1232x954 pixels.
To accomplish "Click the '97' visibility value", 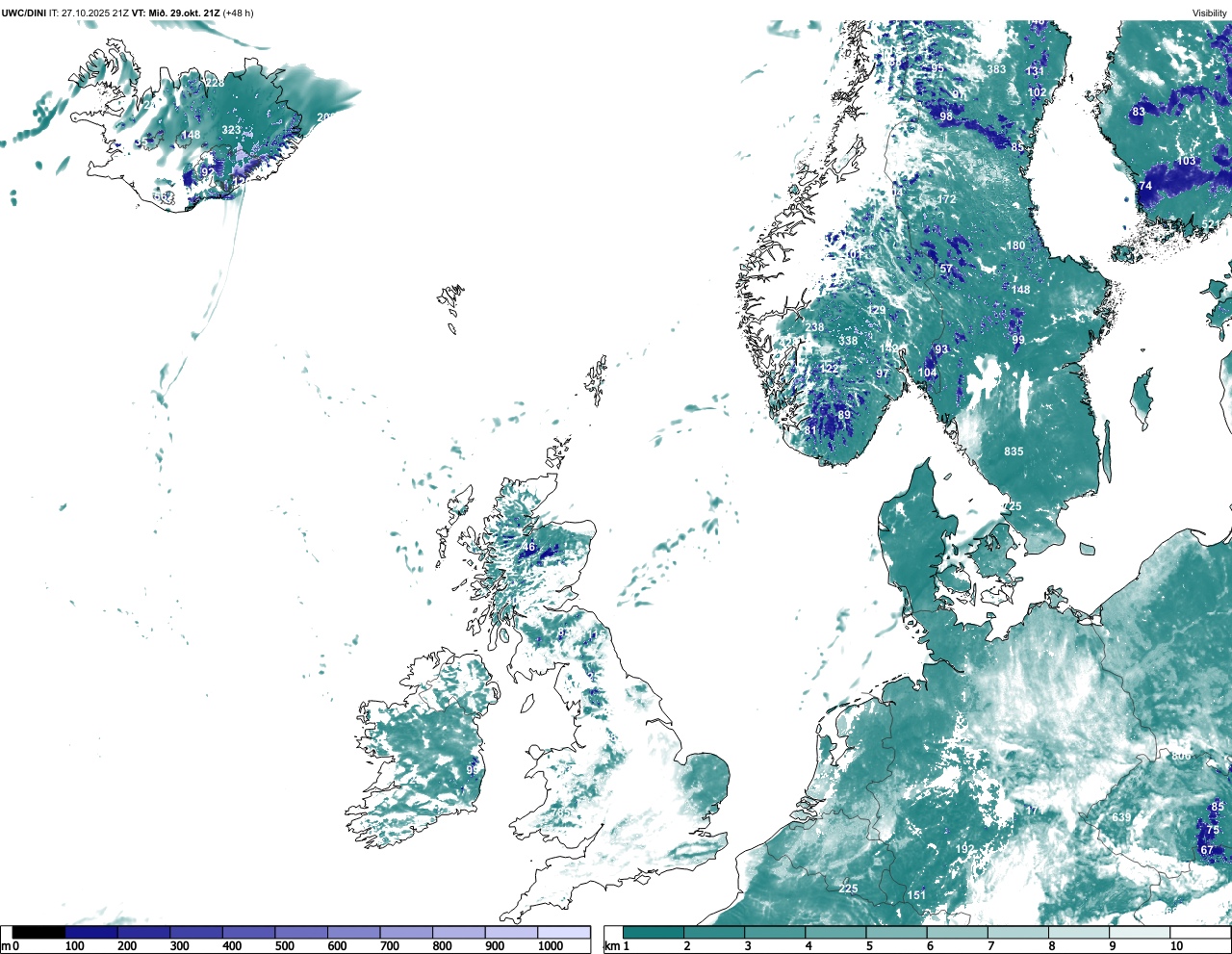I will point(883,374).
